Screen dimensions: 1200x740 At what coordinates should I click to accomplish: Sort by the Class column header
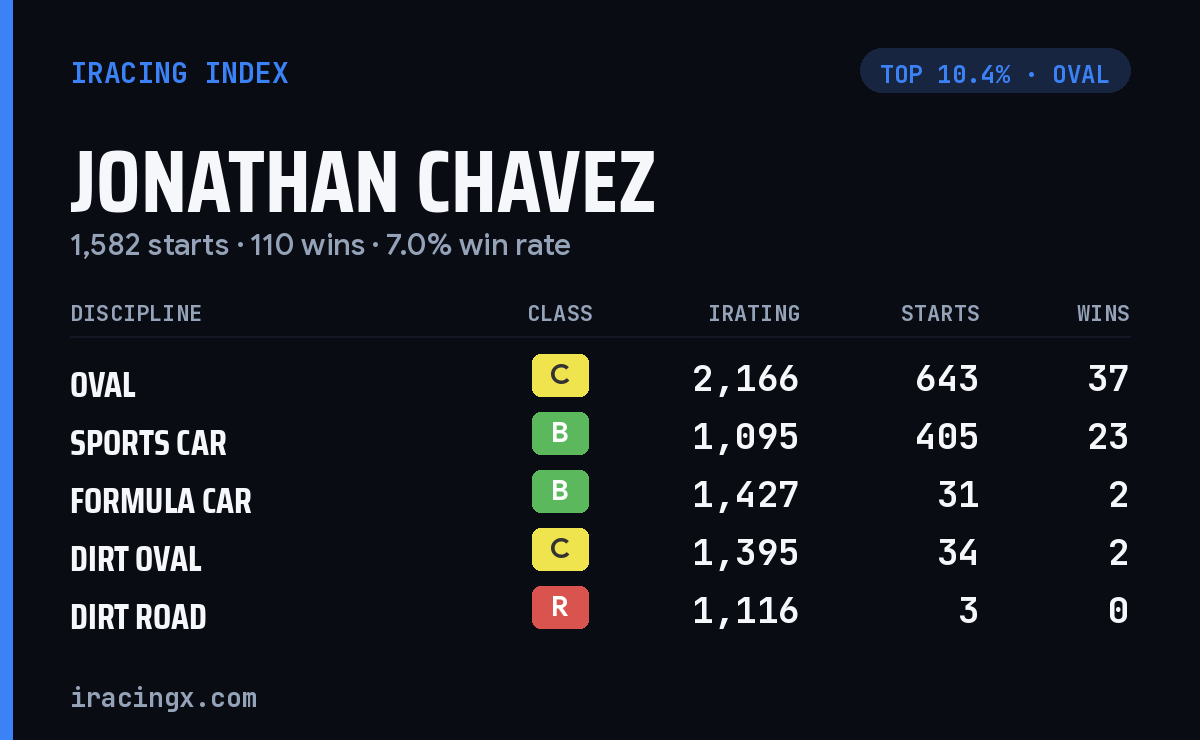point(560,314)
